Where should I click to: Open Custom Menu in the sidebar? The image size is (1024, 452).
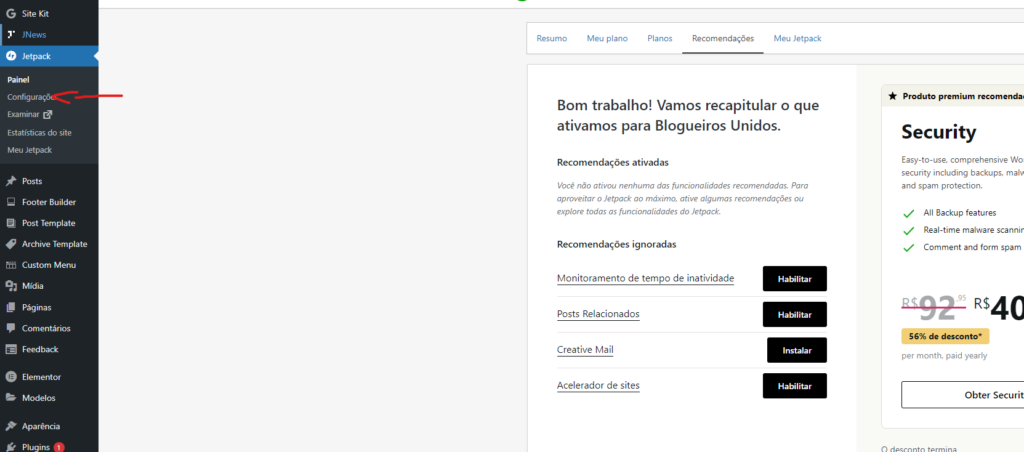coord(49,265)
